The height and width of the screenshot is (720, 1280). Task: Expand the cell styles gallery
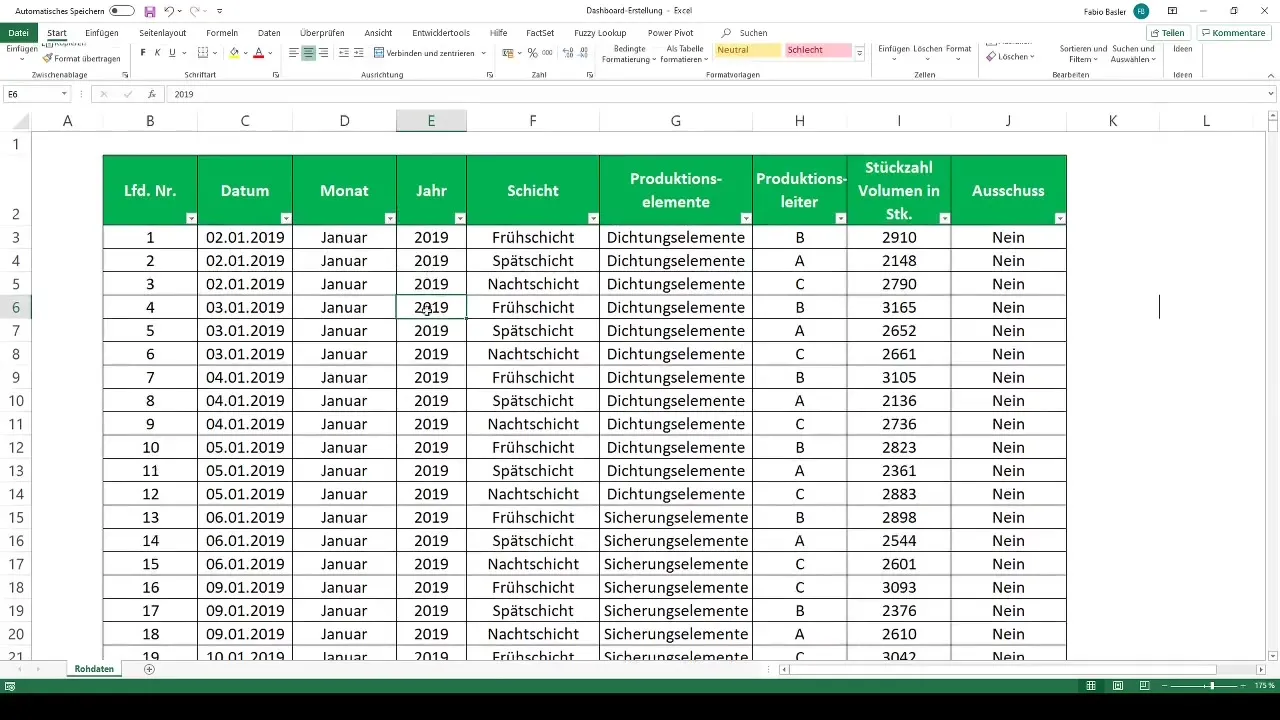point(860,55)
